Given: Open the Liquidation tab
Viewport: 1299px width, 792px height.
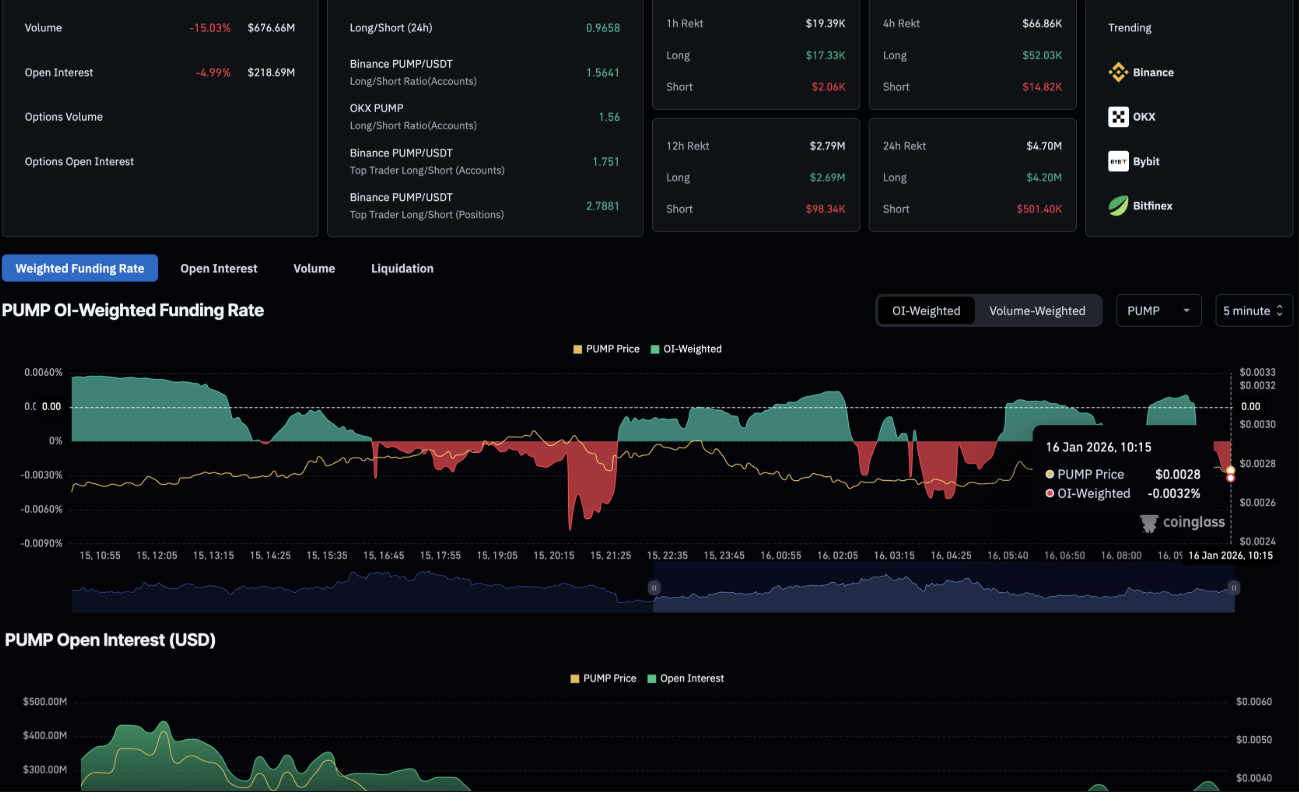Looking at the screenshot, I should point(402,268).
